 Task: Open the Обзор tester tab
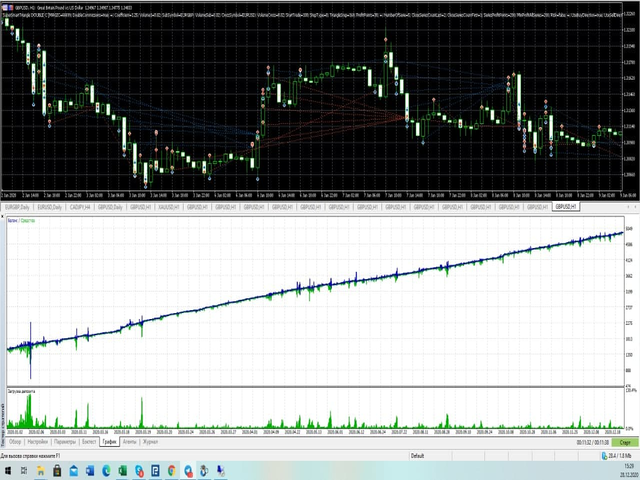(x=15, y=442)
